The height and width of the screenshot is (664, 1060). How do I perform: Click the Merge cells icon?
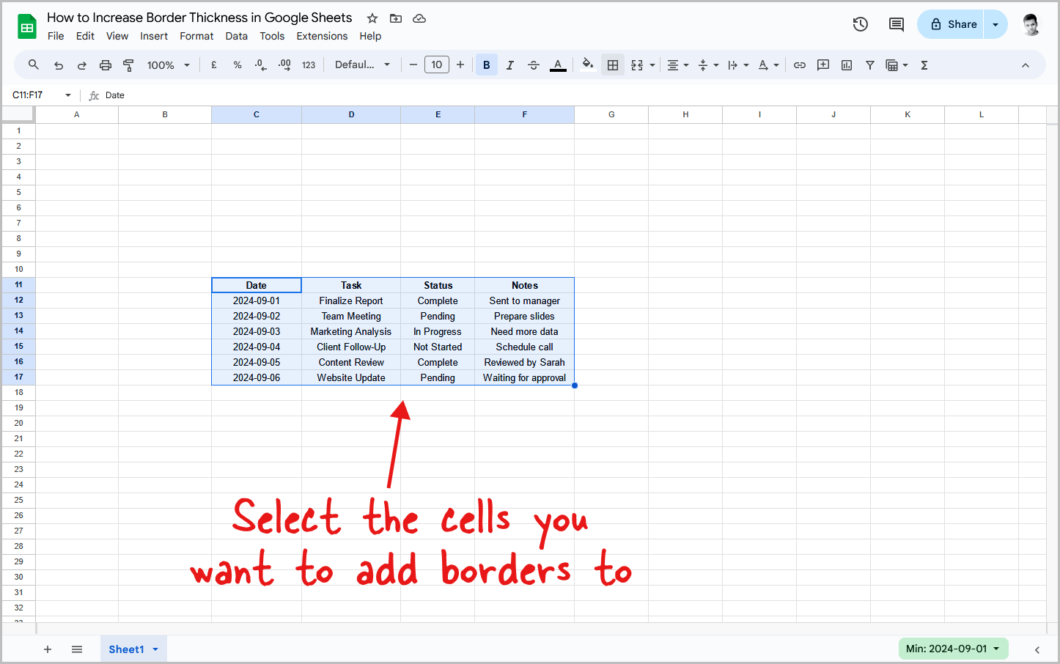click(x=637, y=65)
